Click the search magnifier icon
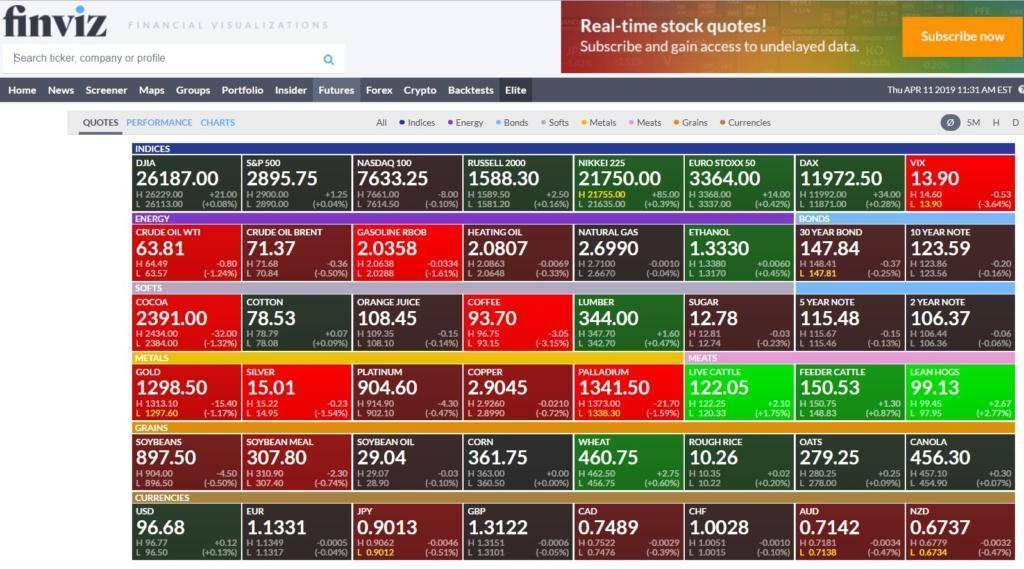 coord(328,59)
